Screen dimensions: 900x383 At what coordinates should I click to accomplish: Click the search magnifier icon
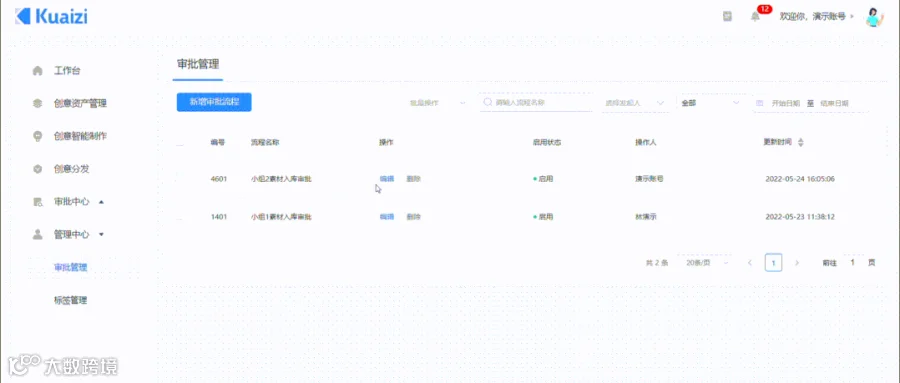click(488, 102)
